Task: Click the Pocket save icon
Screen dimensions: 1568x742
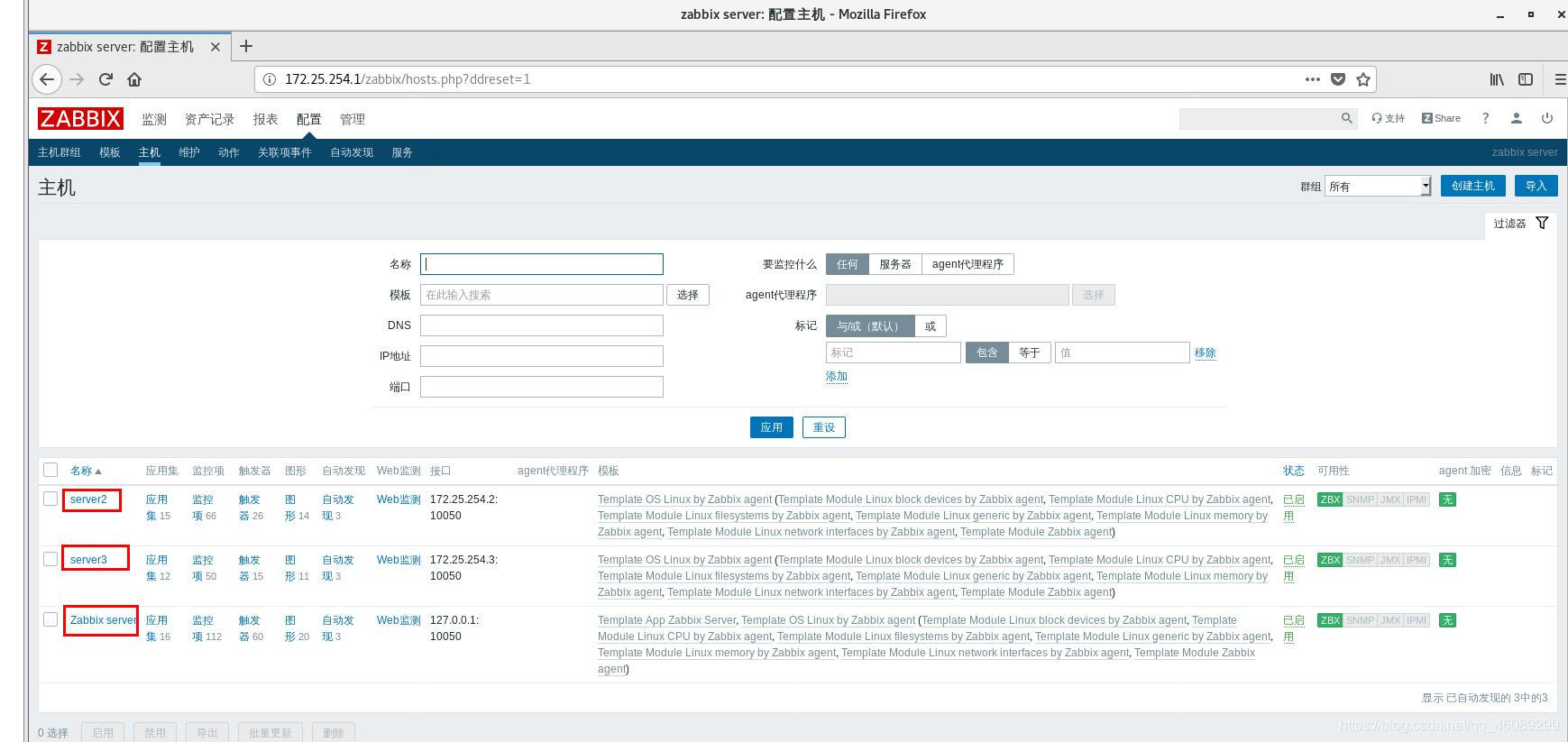Action: (1338, 79)
